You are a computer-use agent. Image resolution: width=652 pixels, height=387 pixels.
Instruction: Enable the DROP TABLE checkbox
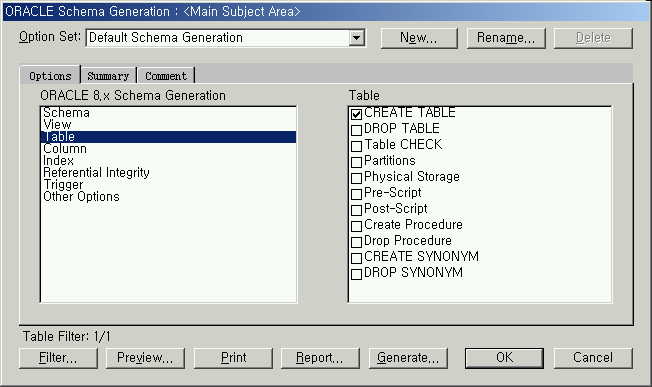click(x=356, y=130)
